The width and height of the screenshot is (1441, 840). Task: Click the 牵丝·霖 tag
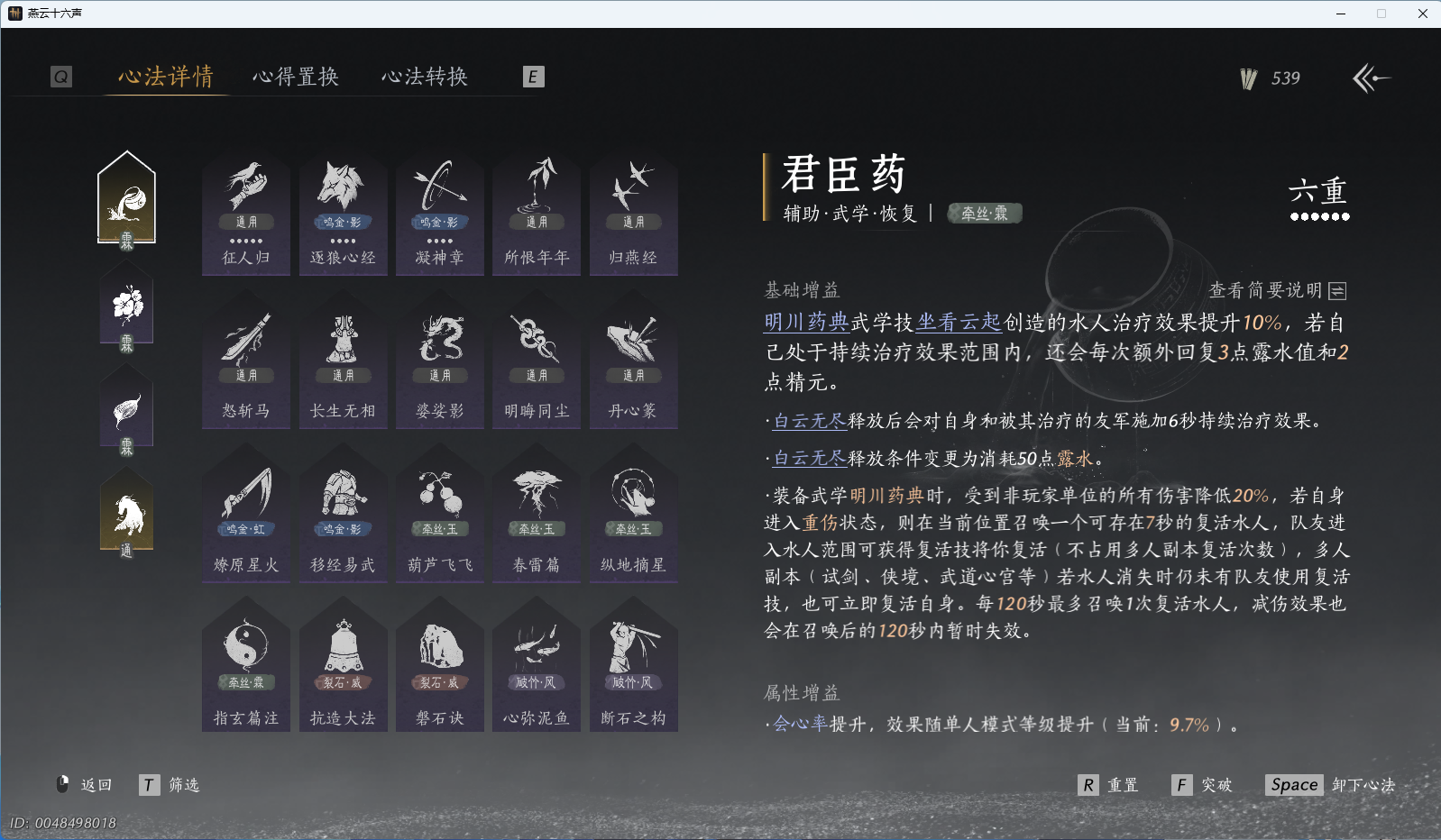(x=984, y=214)
